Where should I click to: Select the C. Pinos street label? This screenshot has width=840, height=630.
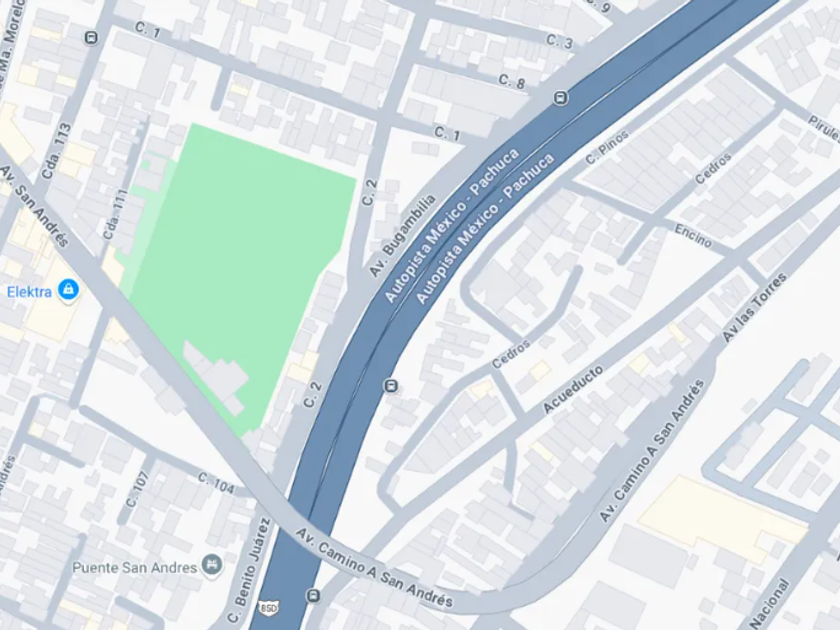coord(606,147)
